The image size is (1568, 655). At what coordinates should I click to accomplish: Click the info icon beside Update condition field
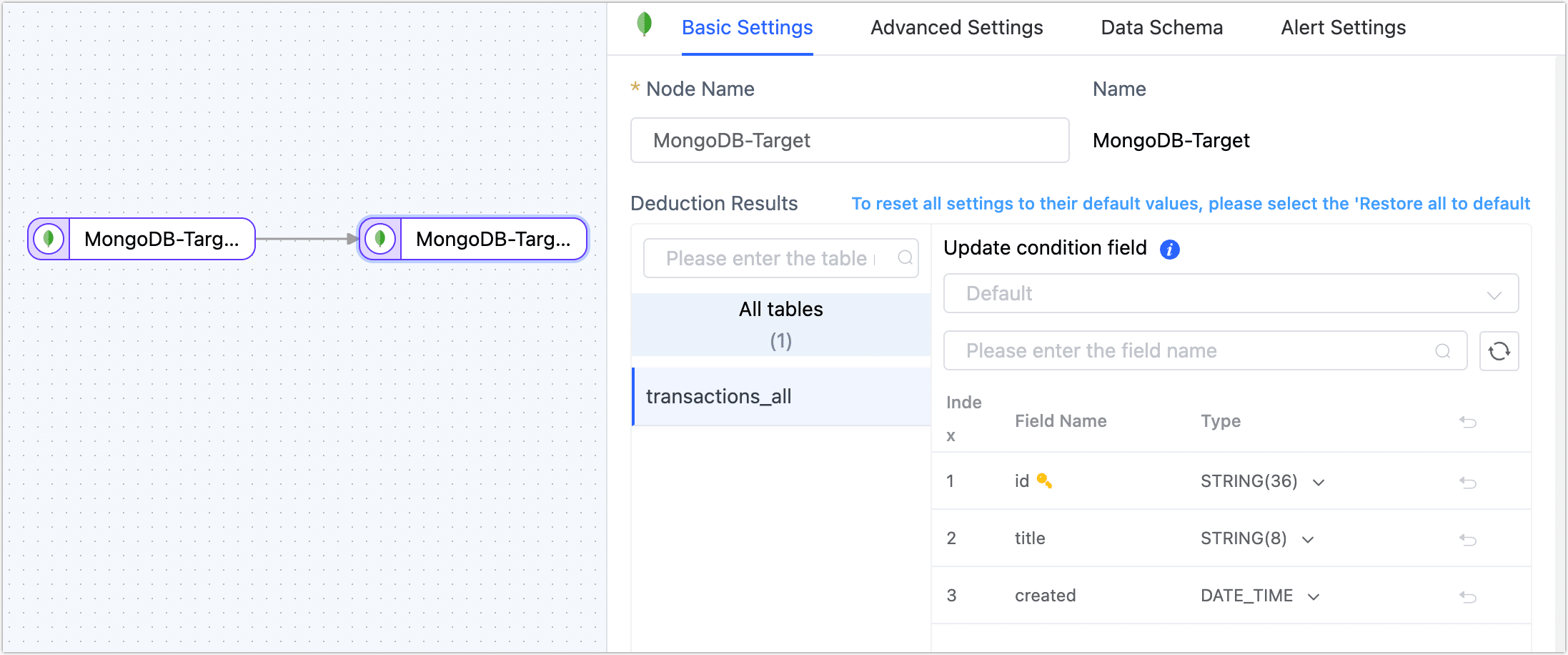pos(1169,250)
